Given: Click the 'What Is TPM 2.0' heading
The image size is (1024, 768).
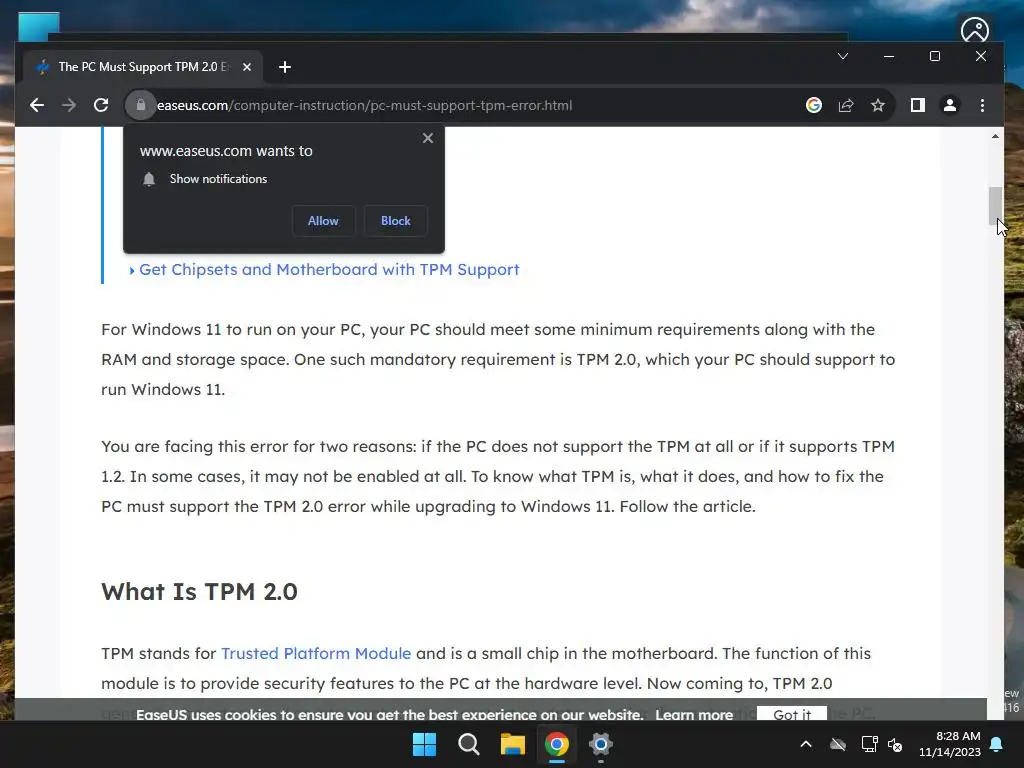Looking at the screenshot, I should (199, 592).
